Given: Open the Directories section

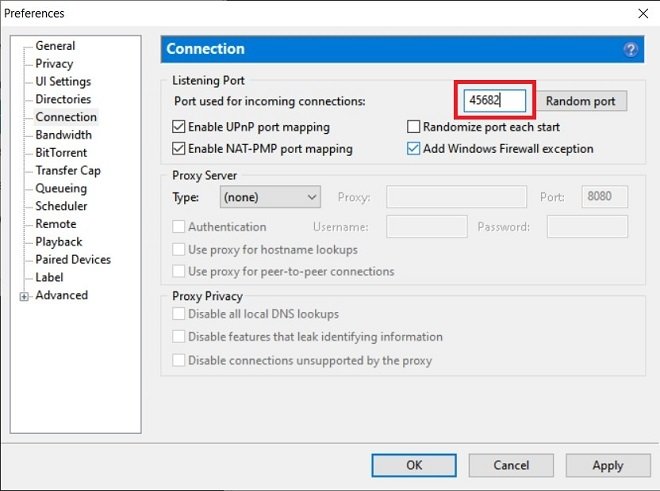Looking at the screenshot, I should (x=63, y=99).
